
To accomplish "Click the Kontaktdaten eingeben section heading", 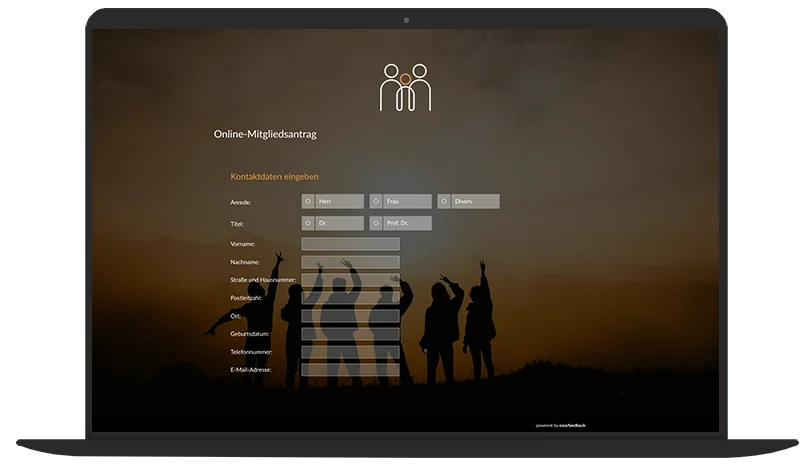I will (x=274, y=177).
